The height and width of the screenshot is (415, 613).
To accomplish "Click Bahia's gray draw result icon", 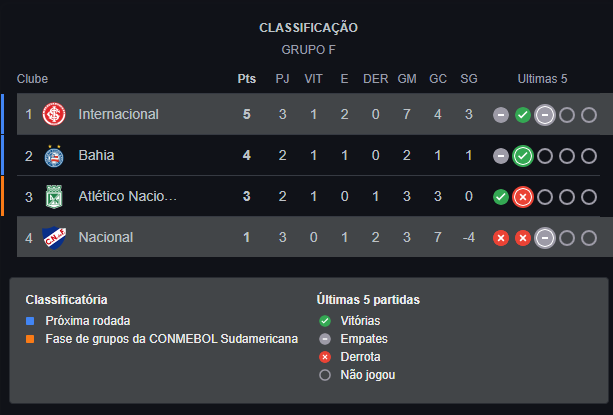I will pos(501,156).
